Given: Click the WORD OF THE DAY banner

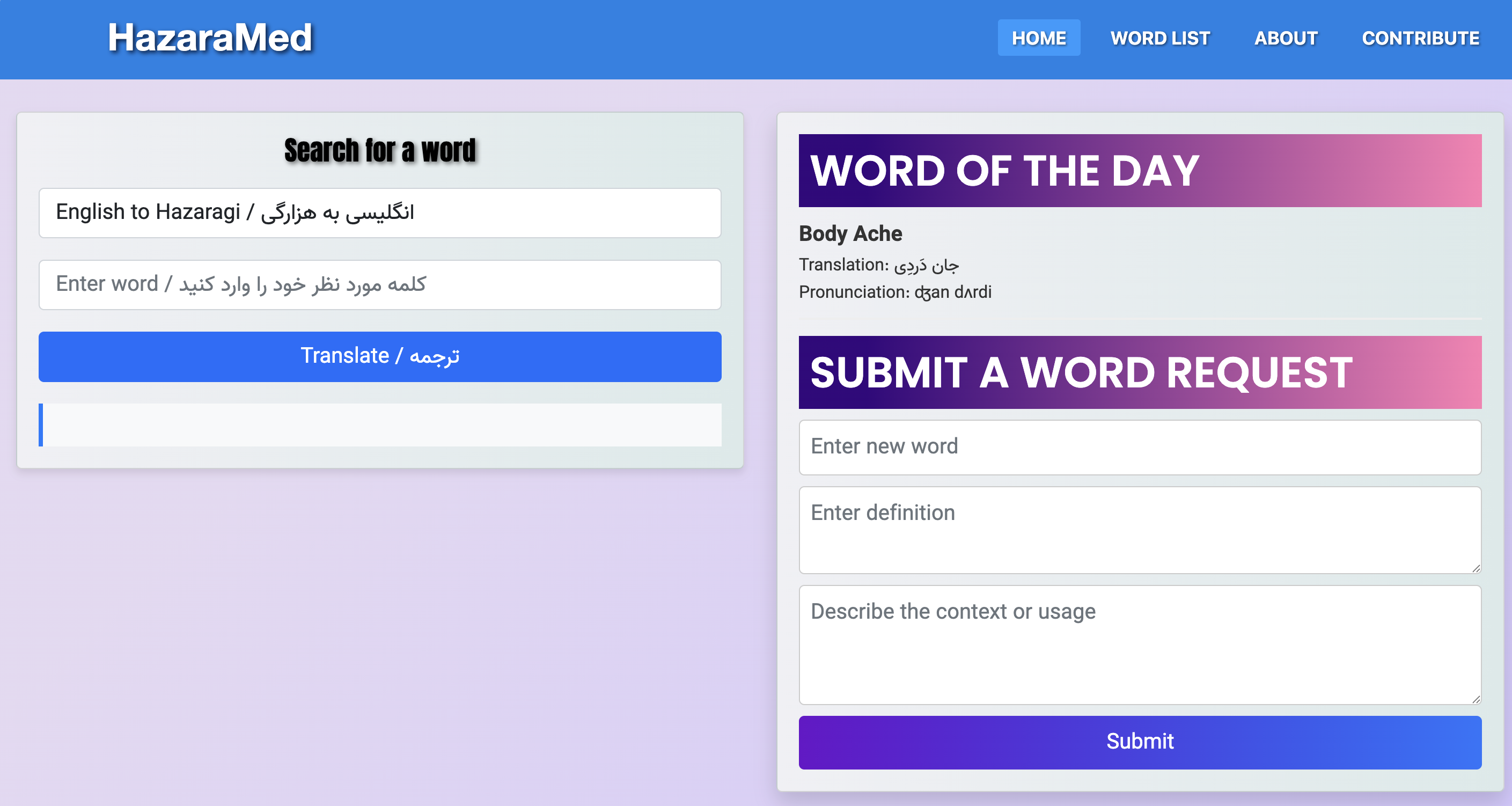Looking at the screenshot, I should click(1139, 170).
